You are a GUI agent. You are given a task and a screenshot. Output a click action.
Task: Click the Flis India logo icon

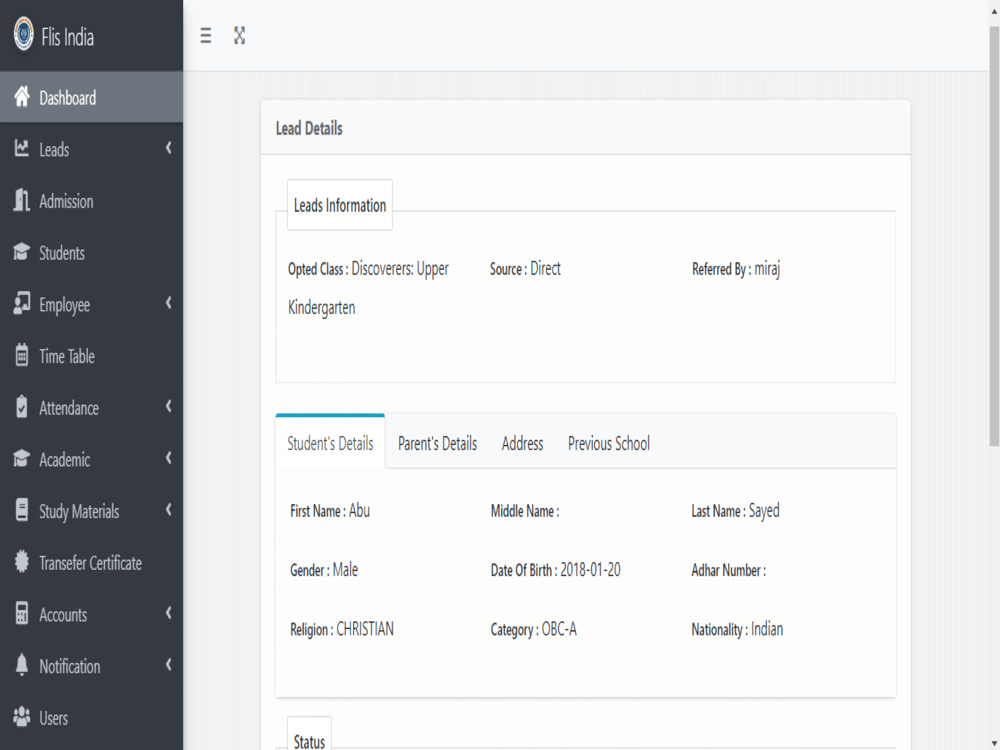click(x=24, y=34)
